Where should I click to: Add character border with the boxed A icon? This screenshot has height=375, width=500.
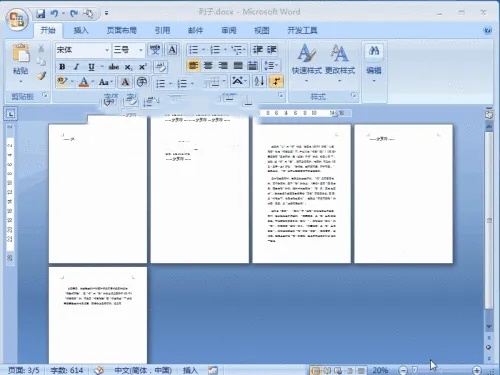(172, 50)
